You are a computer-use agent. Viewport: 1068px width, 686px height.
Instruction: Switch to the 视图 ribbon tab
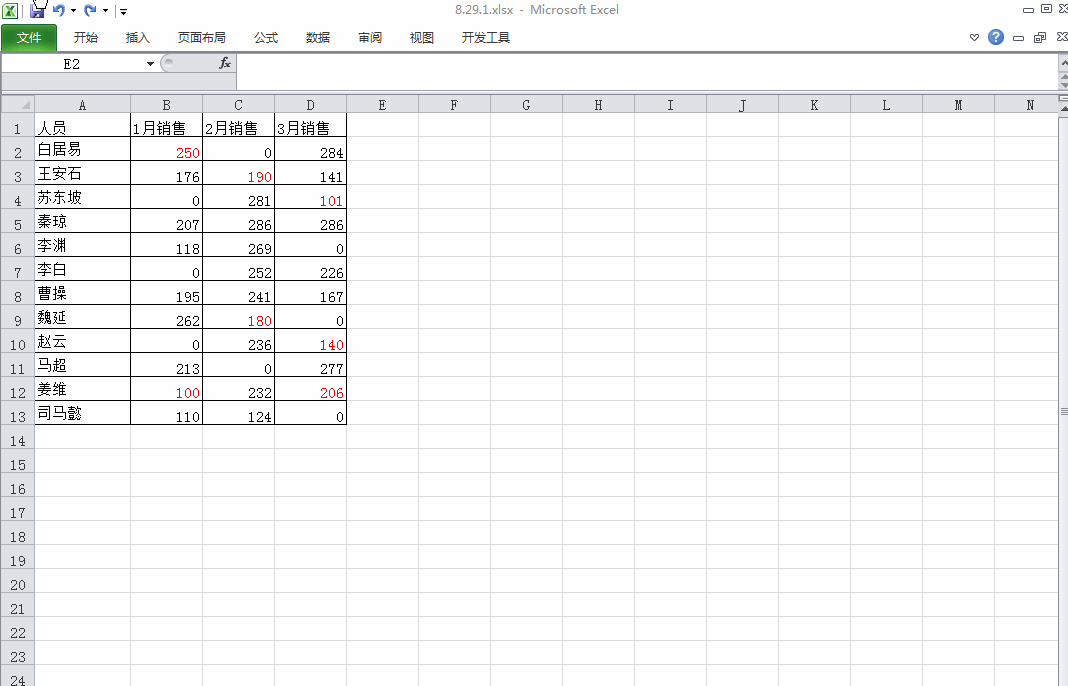point(422,37)
